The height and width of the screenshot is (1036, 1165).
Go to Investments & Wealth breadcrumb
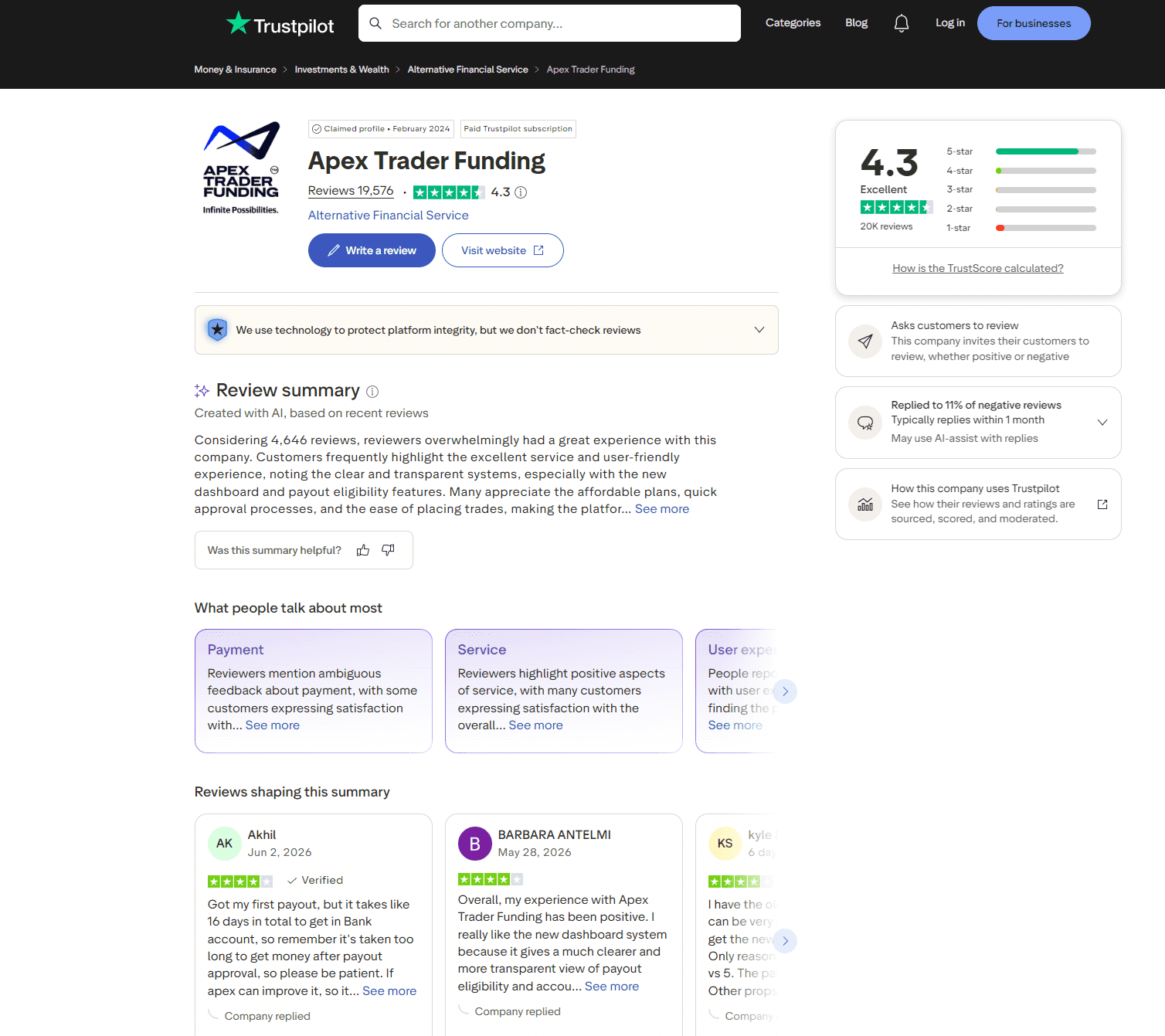pos(342,70)
